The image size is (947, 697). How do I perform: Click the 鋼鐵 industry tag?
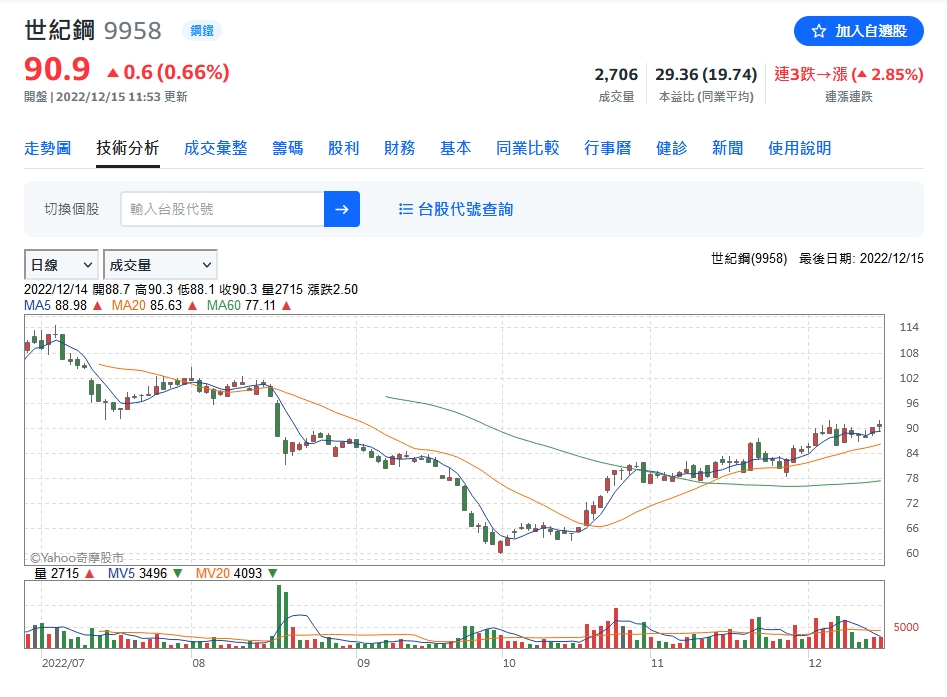point(202,30)
